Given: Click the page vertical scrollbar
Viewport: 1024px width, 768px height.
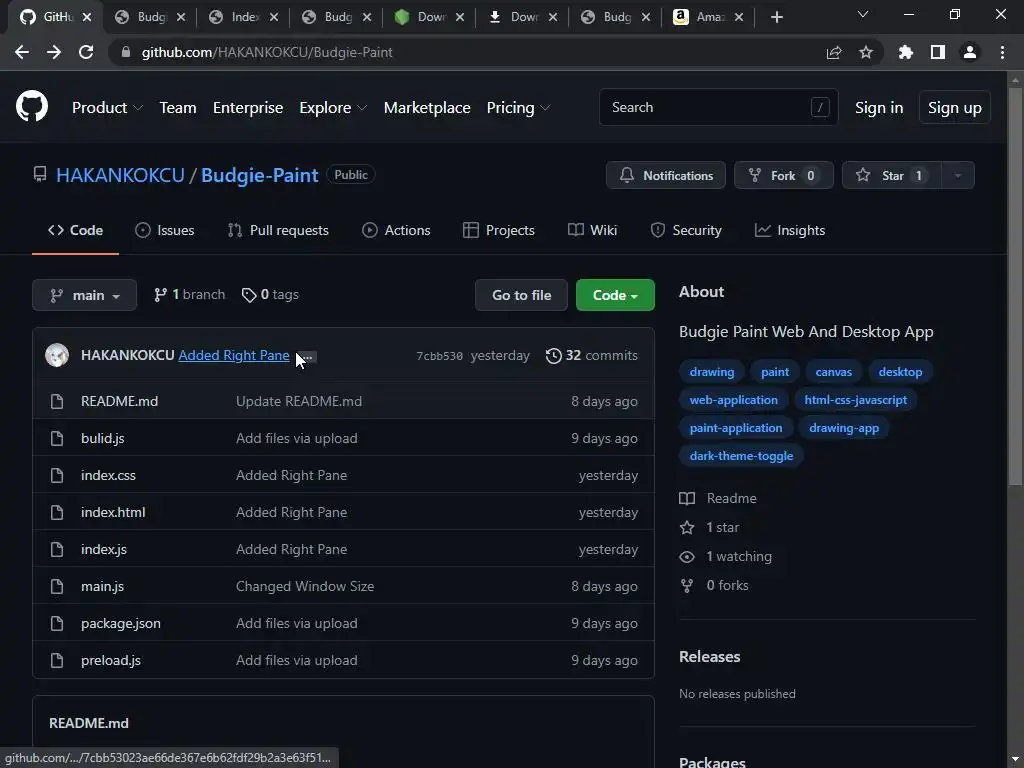Looking at the screenshot, I should click(1015, 287).
